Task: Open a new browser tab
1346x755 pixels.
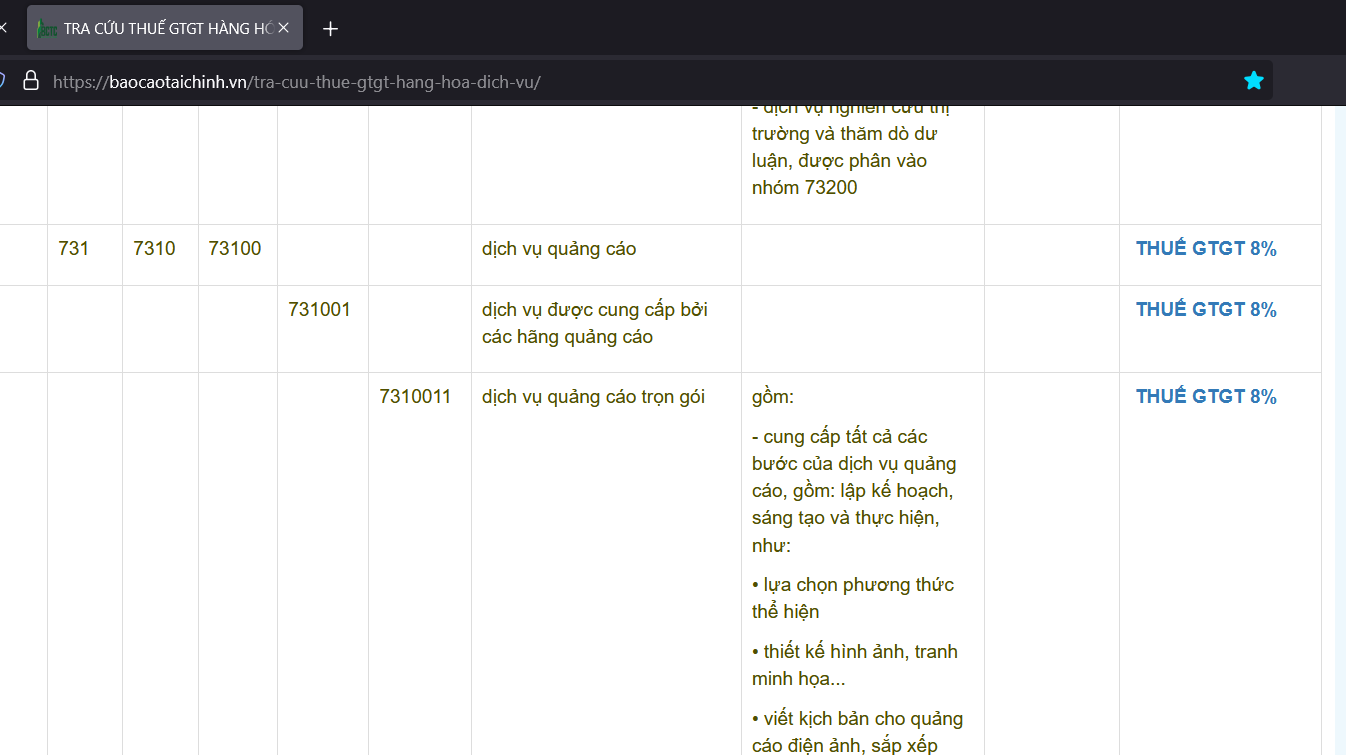Action: click(x=331, y=28)
